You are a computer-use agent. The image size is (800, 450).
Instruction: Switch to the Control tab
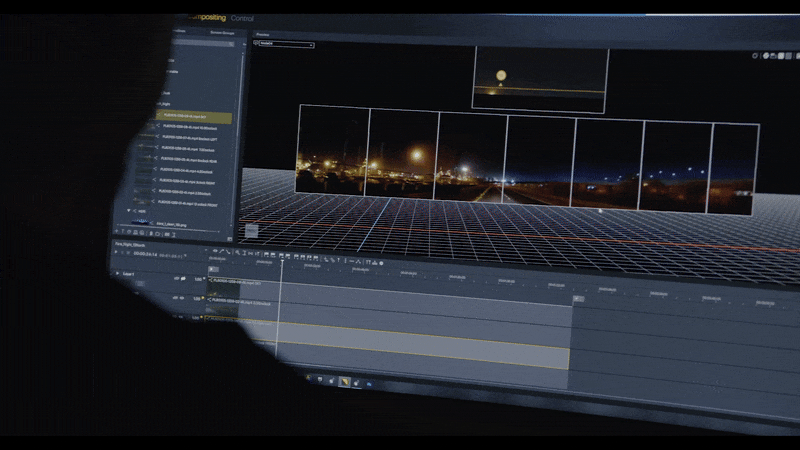click(x=242, y=18)
